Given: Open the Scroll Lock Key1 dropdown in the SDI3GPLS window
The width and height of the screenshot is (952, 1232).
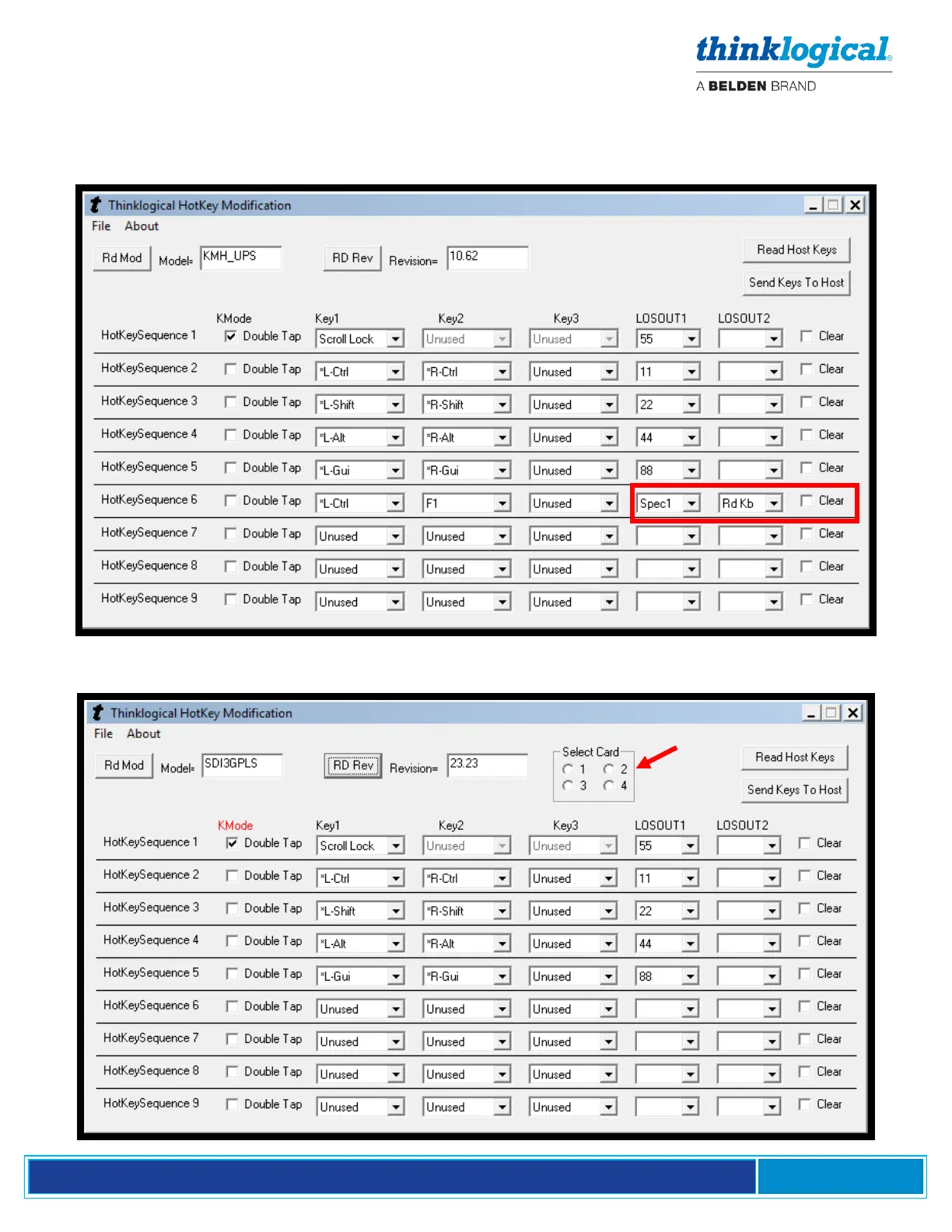Looking at the screenshot, I should (397, 845).
